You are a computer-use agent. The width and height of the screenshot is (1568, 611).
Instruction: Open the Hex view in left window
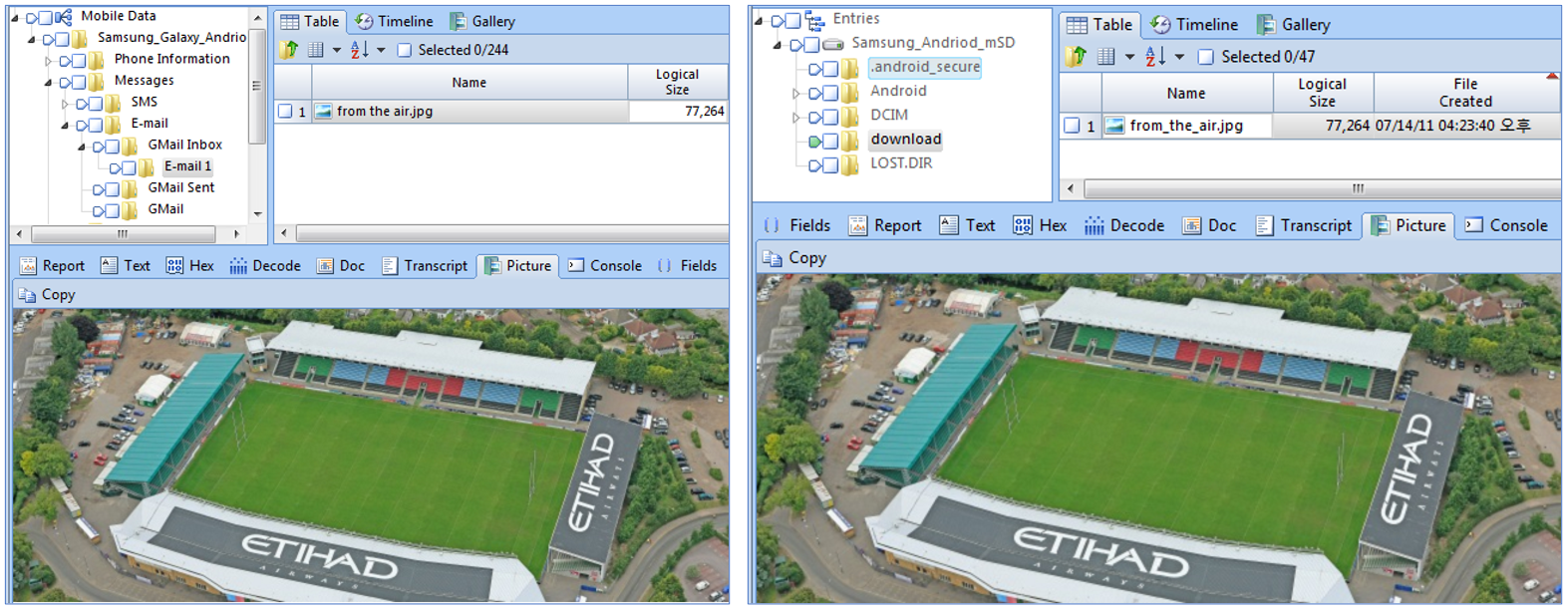click(x=189, y=266)
